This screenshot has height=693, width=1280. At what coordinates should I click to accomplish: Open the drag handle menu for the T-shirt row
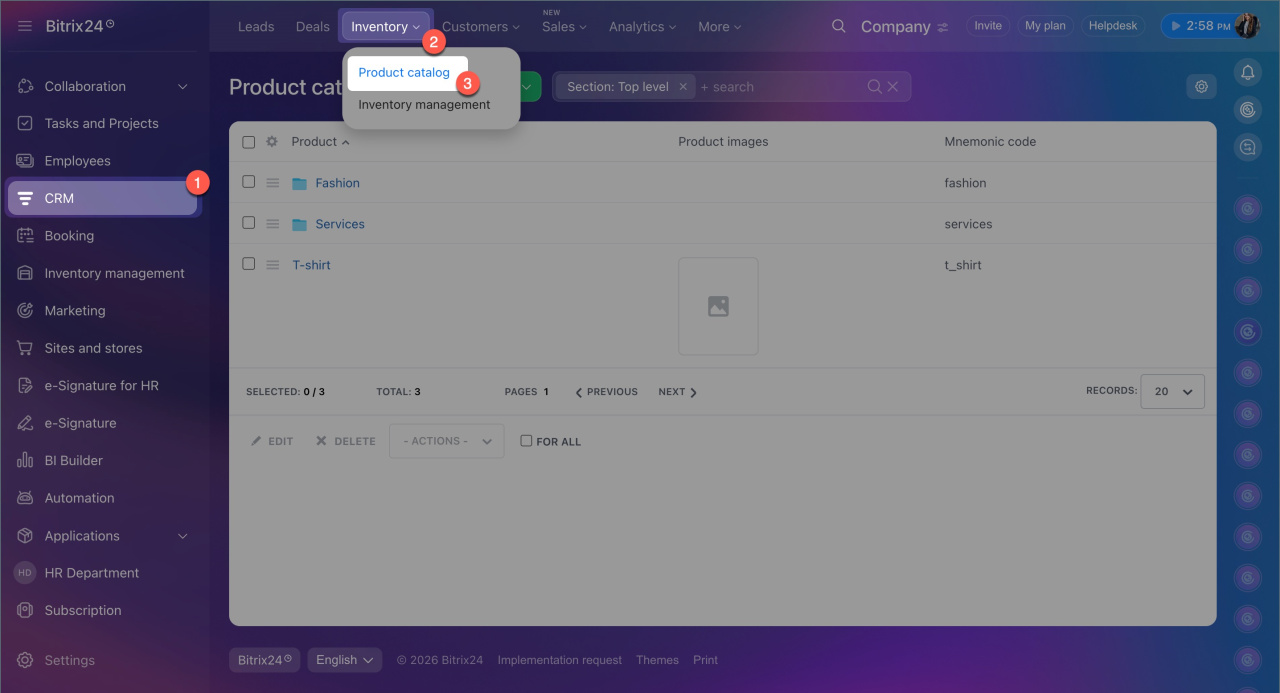coord(272,265)
